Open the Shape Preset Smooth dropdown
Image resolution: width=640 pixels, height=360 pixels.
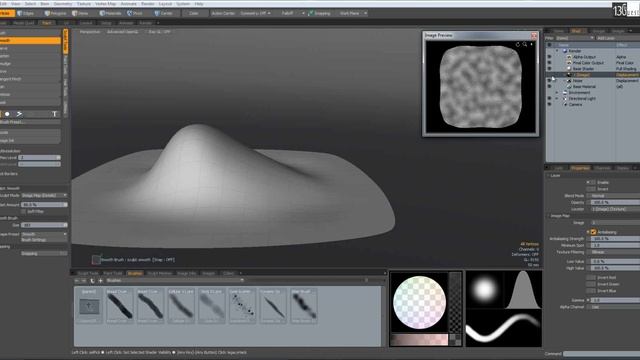(44, 234)
